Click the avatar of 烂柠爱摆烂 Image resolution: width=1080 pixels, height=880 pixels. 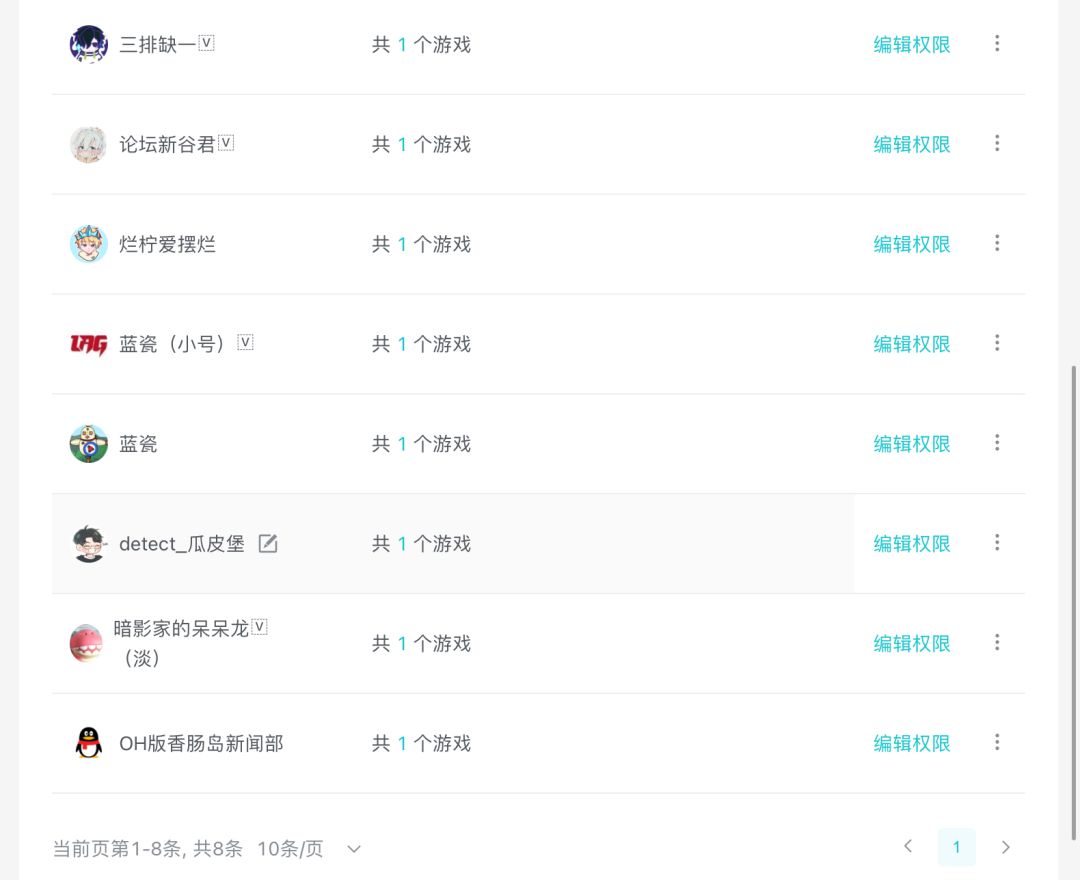pyautogui.click(x=89, y=244)
